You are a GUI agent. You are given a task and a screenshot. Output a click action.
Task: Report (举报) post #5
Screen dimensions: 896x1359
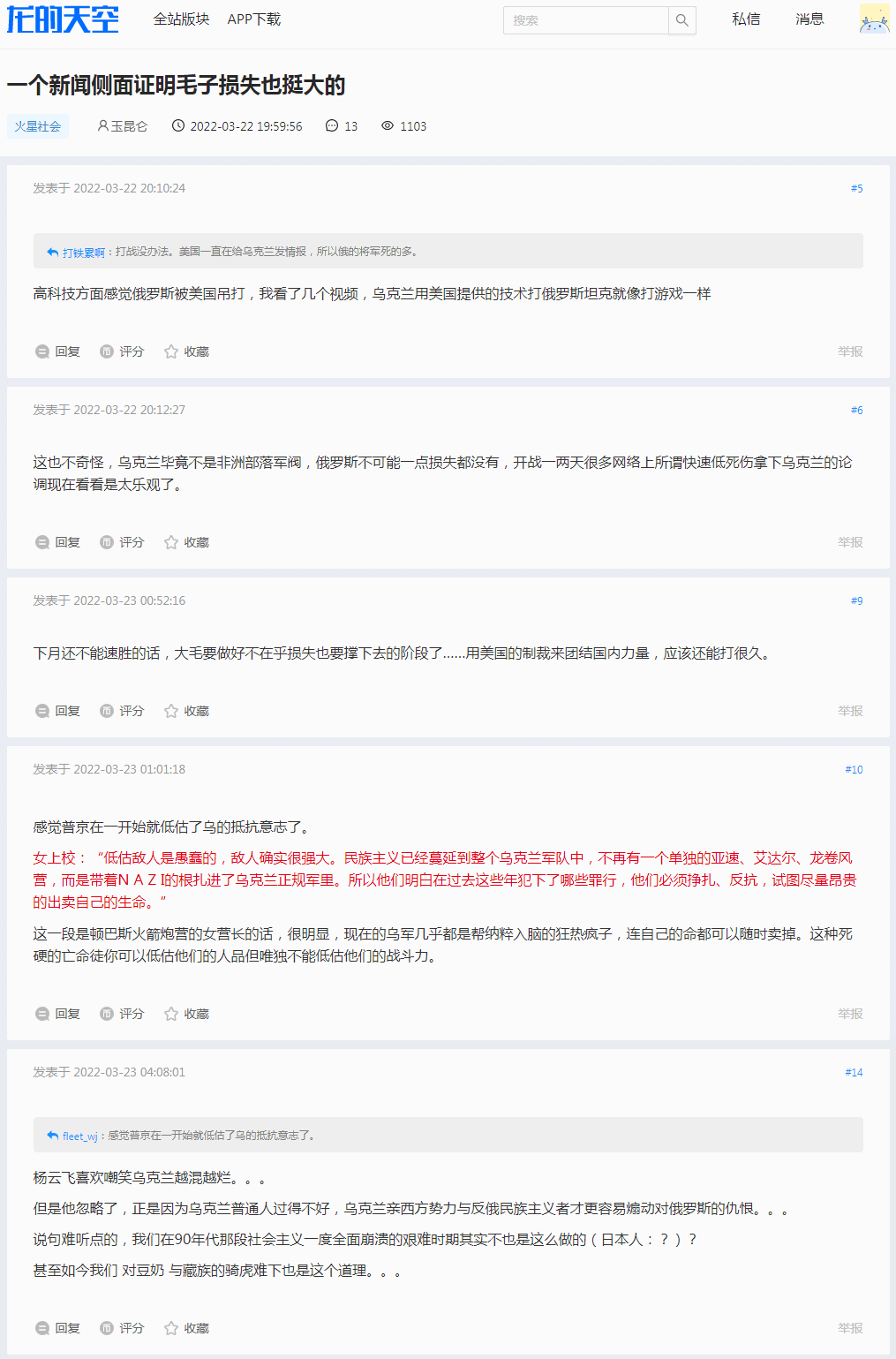point(850,351)
